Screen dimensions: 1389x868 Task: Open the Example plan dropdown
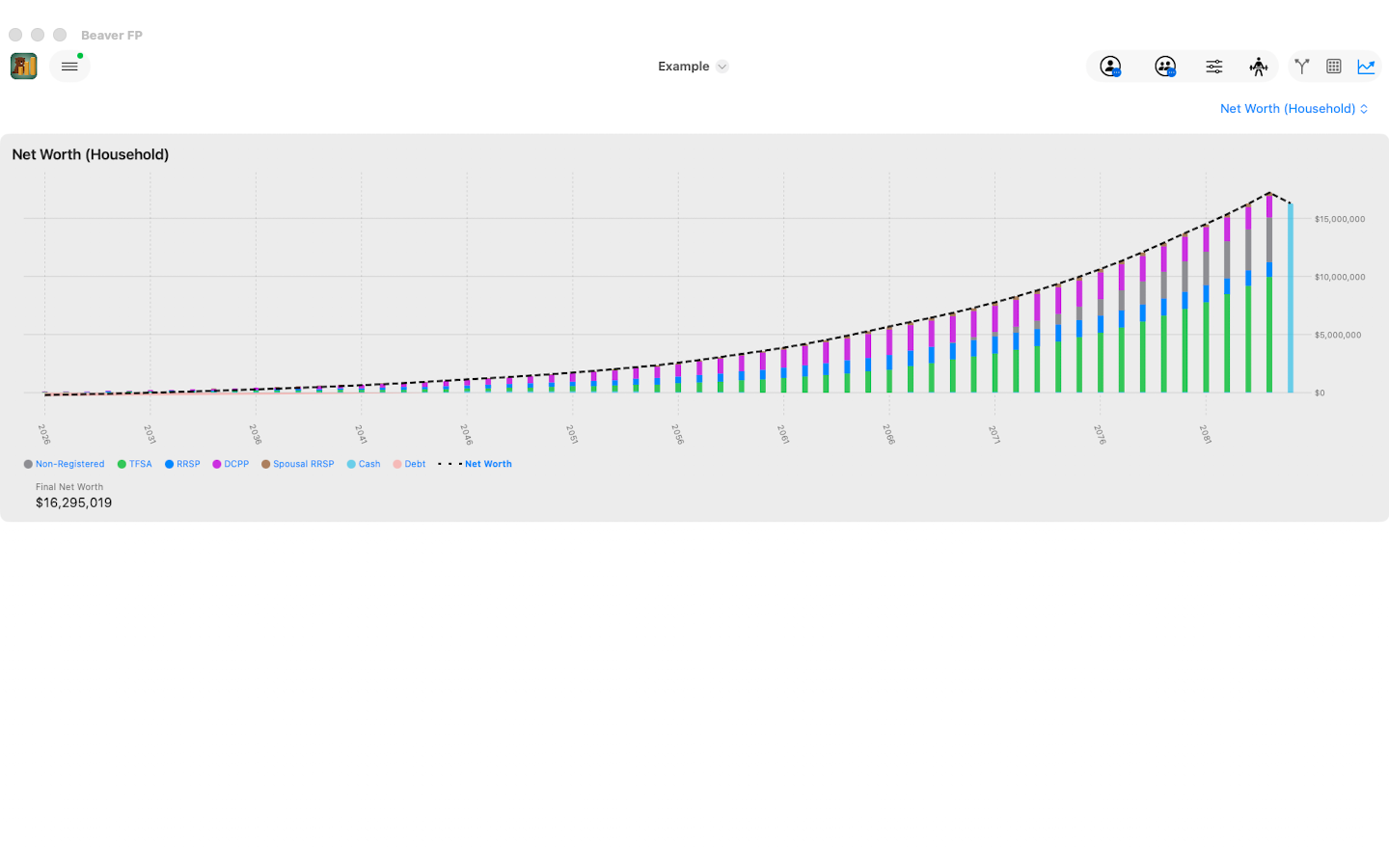click(x=693, y=67)
